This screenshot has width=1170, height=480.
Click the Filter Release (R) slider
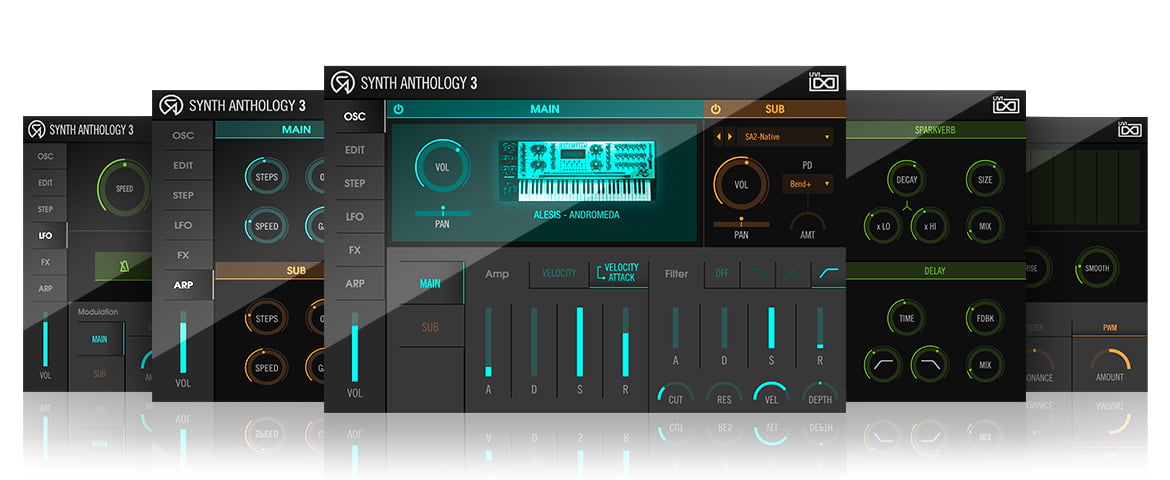coord(819,328)
